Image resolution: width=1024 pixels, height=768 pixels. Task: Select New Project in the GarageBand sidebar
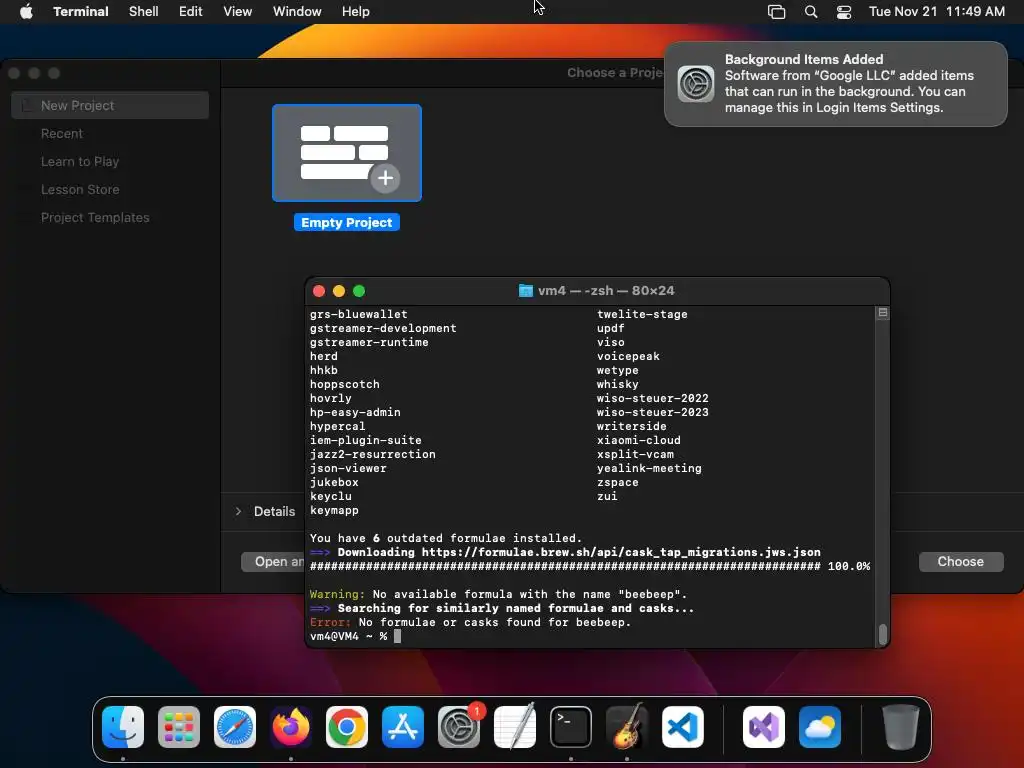coord(110,105)
